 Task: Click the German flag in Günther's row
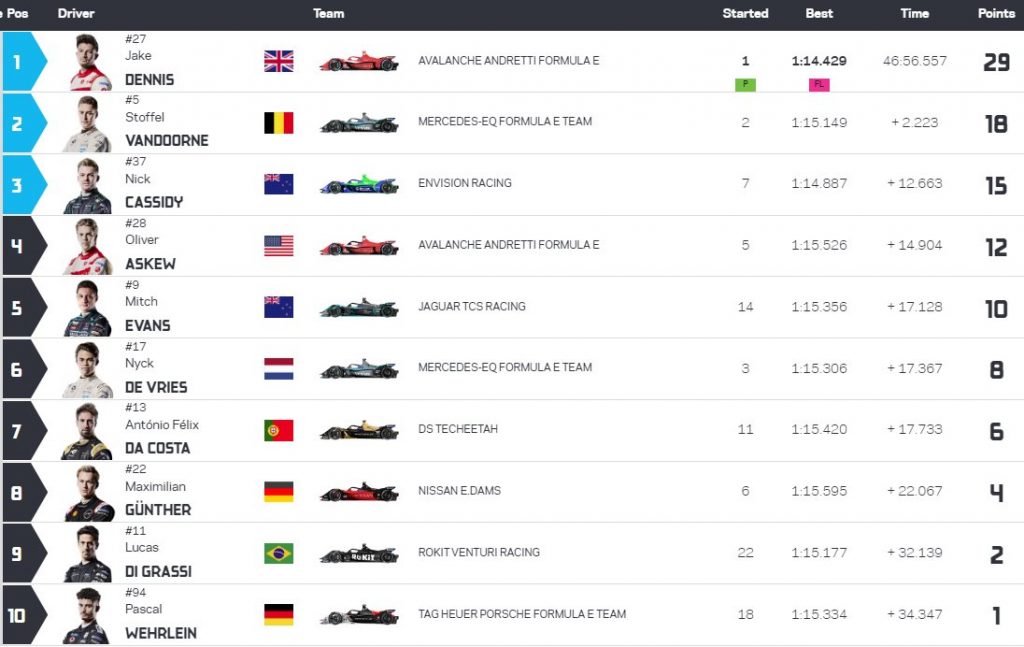(x=279, y=492)
